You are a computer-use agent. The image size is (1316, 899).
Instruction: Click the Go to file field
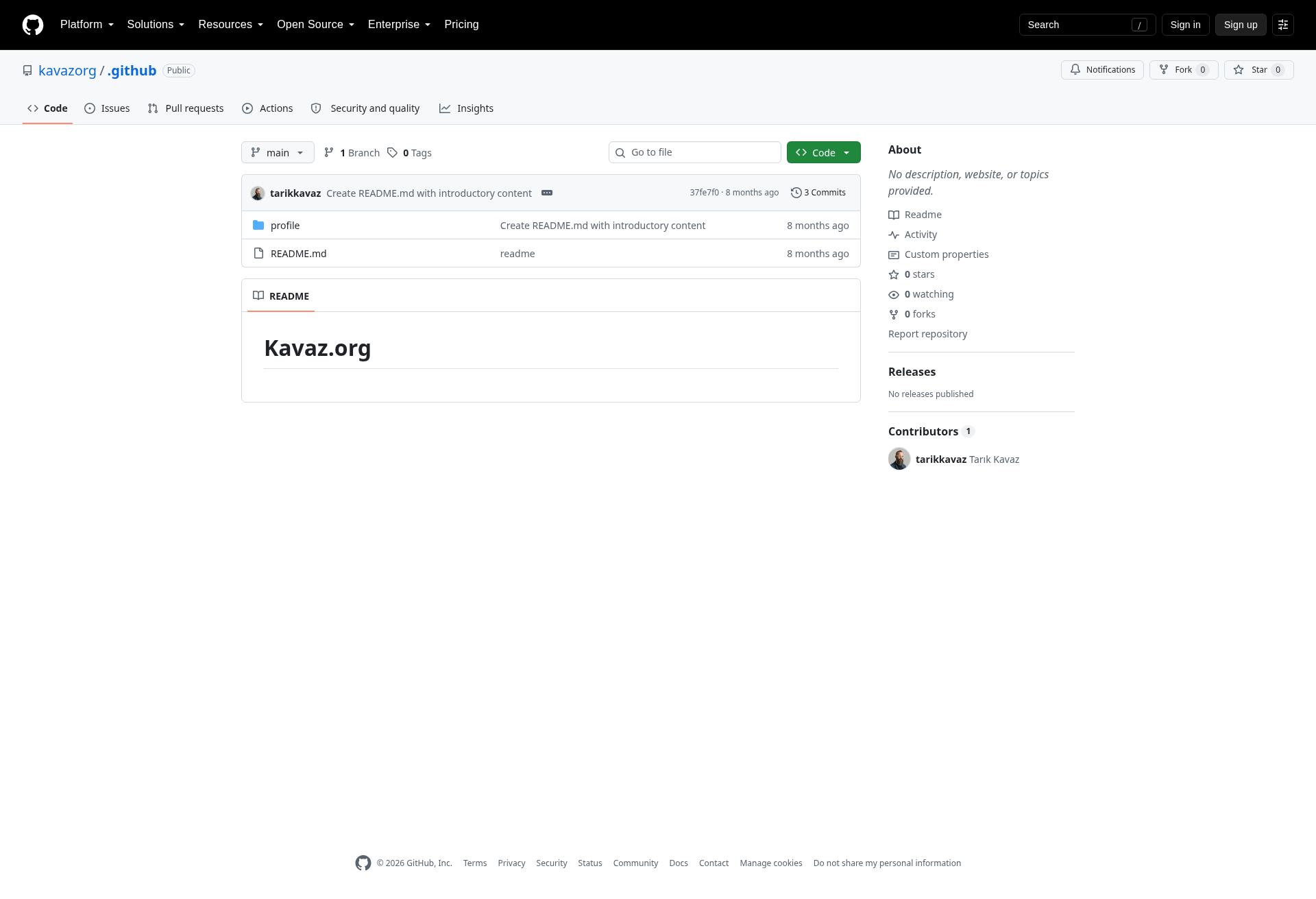[694, 152]
